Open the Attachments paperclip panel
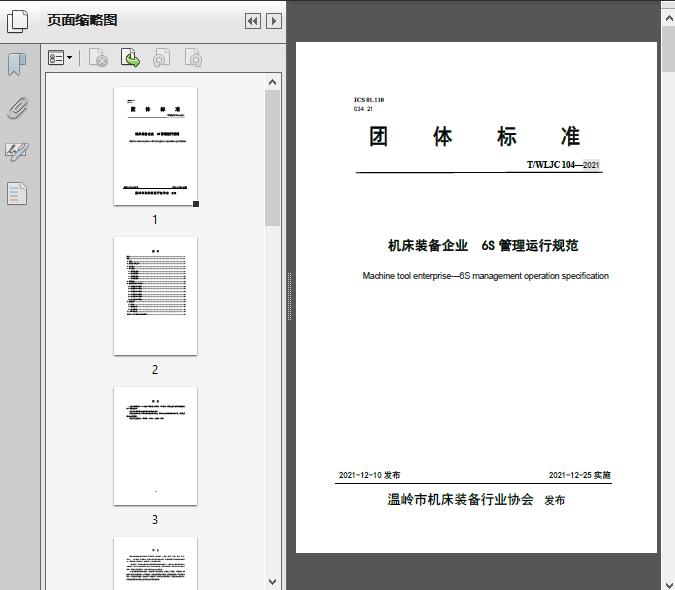675x590 pixels. (17, 108)
